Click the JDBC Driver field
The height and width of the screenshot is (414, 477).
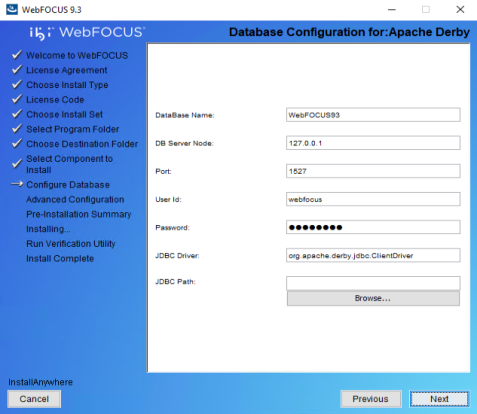tap(373, 255)
